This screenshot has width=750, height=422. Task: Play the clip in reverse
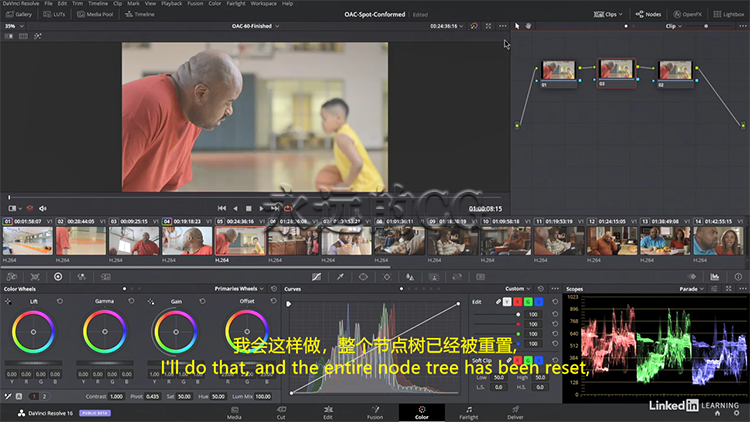point(235,208)
